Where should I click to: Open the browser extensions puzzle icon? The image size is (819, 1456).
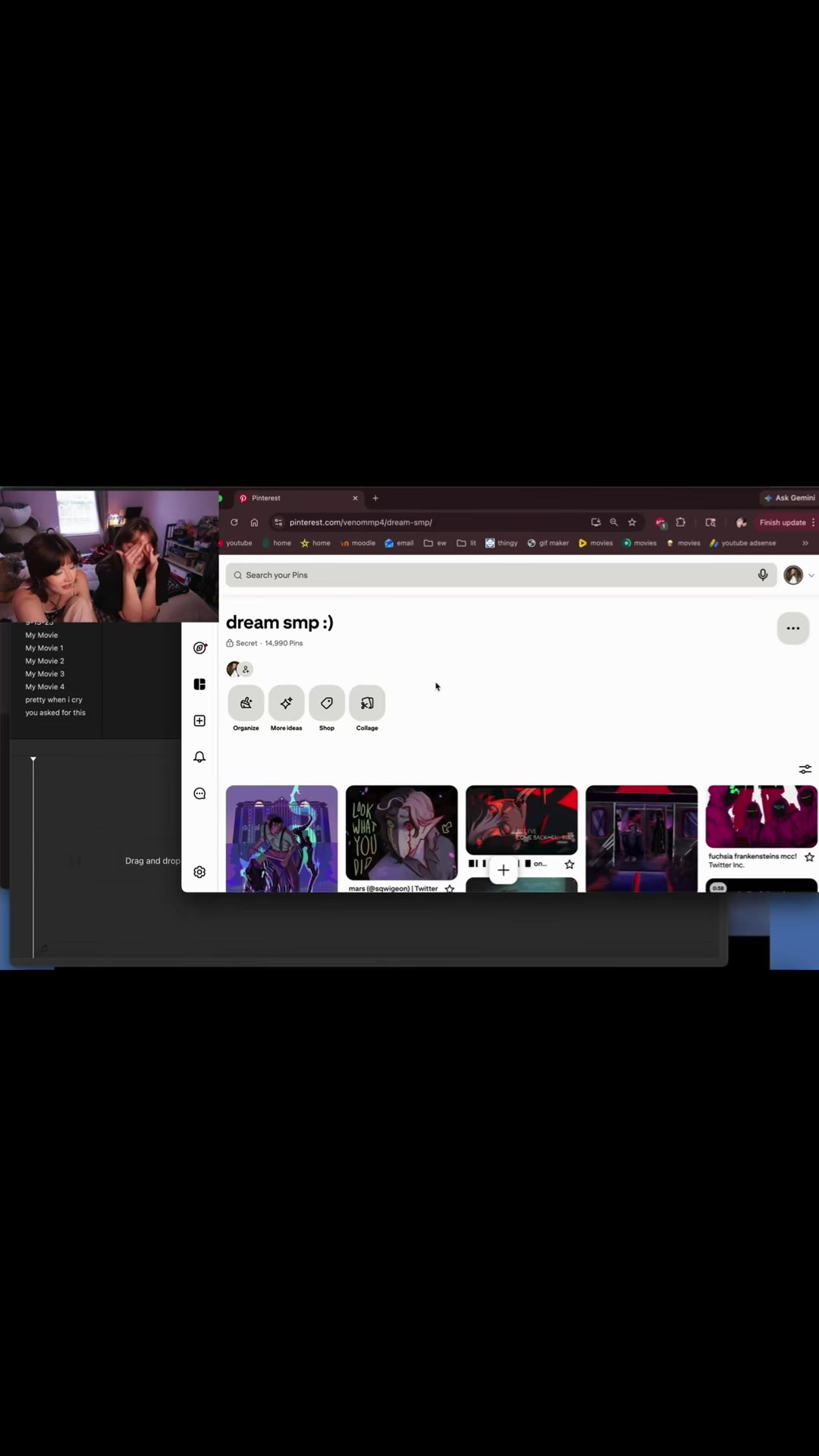coord(681,522)
